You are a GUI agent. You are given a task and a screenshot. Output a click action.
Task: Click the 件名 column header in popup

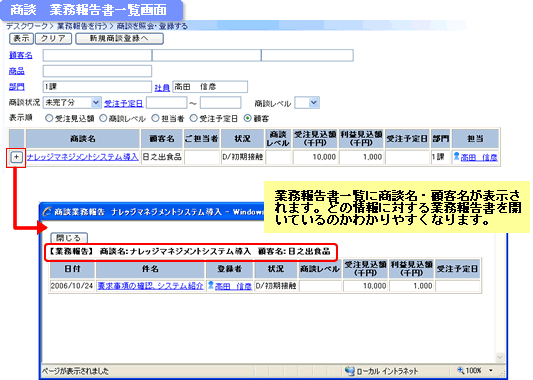coord(151,269)
